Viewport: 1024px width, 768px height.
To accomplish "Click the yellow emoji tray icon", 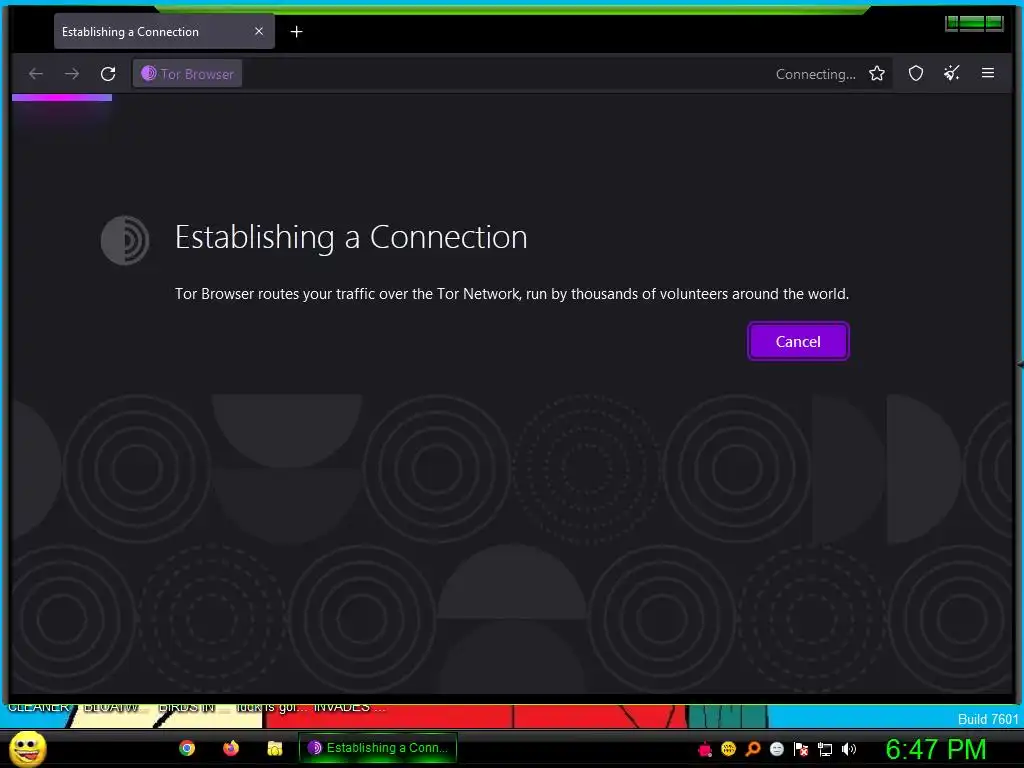I will pyautogui.click(x=728, y=749).
